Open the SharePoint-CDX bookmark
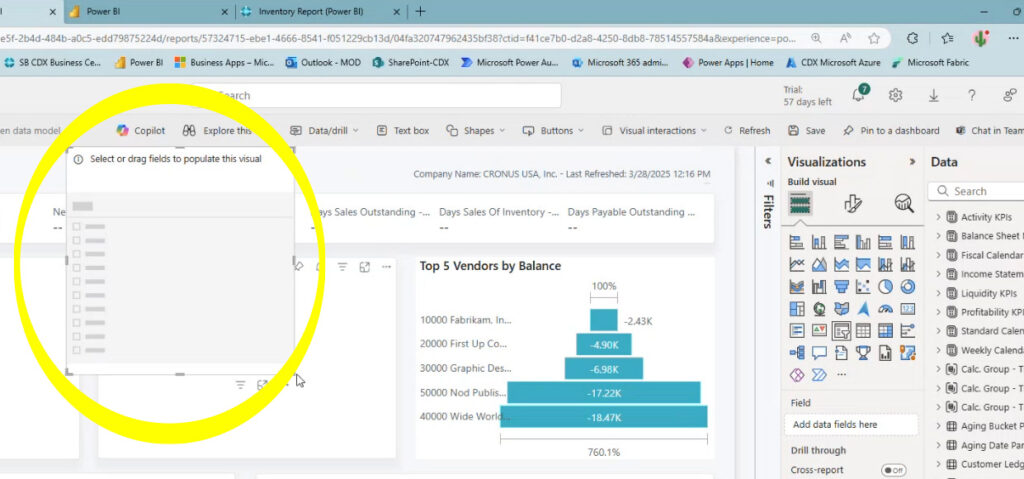 point(411,63)
